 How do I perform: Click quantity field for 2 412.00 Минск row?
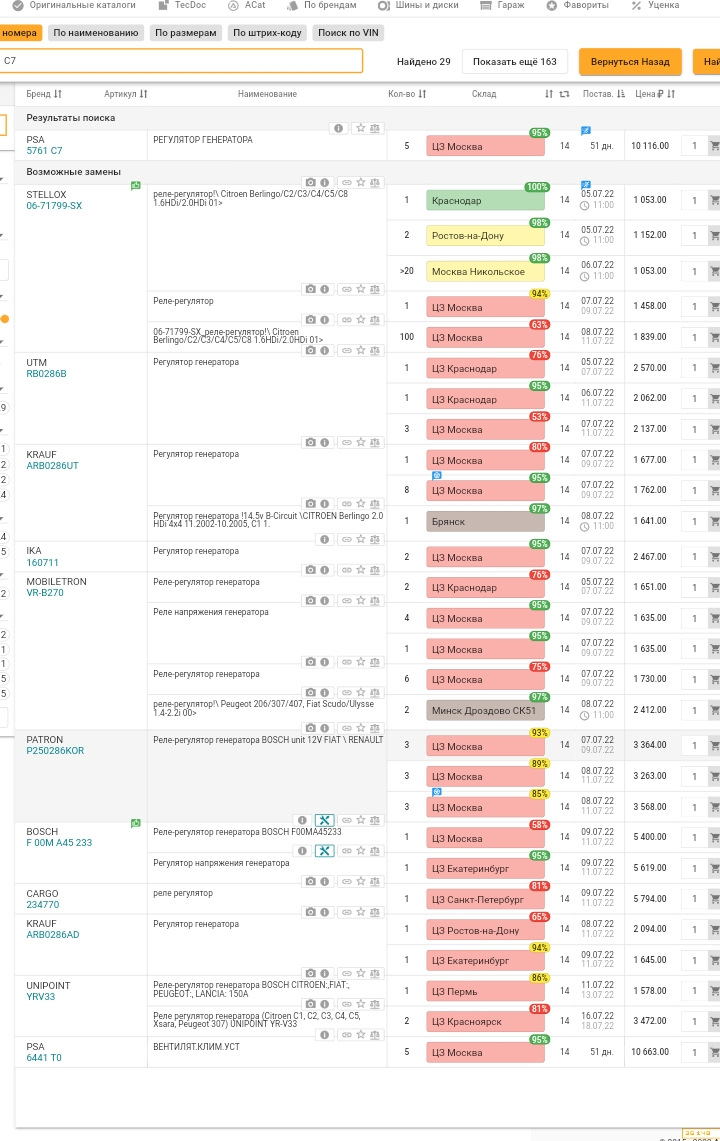click(694, 710)
